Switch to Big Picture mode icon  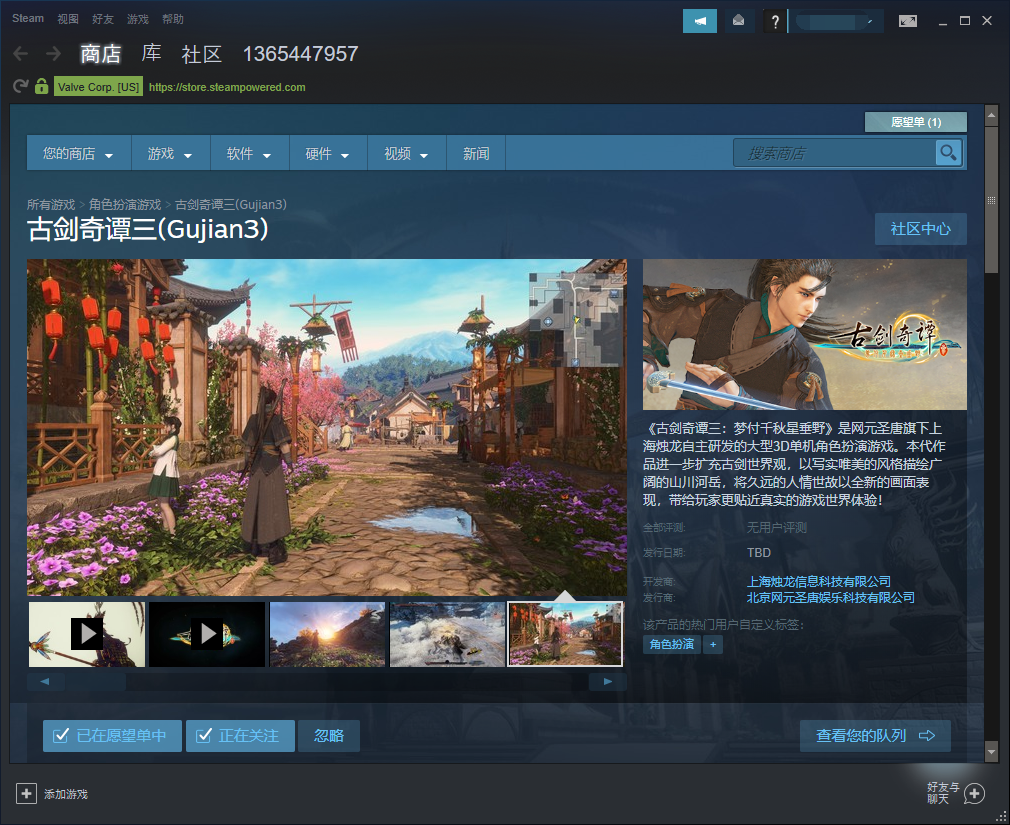908,21
